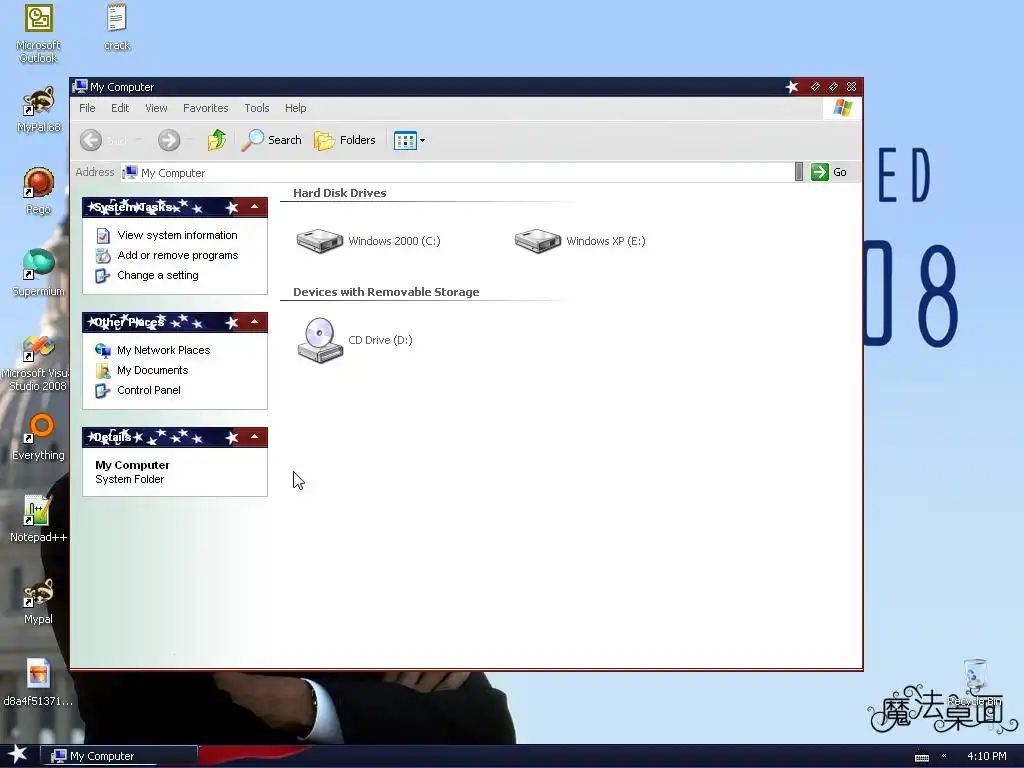This screenshot has height=768, width=1024.
Task: Open the Search pane
Action: click(x=272, y=140)
